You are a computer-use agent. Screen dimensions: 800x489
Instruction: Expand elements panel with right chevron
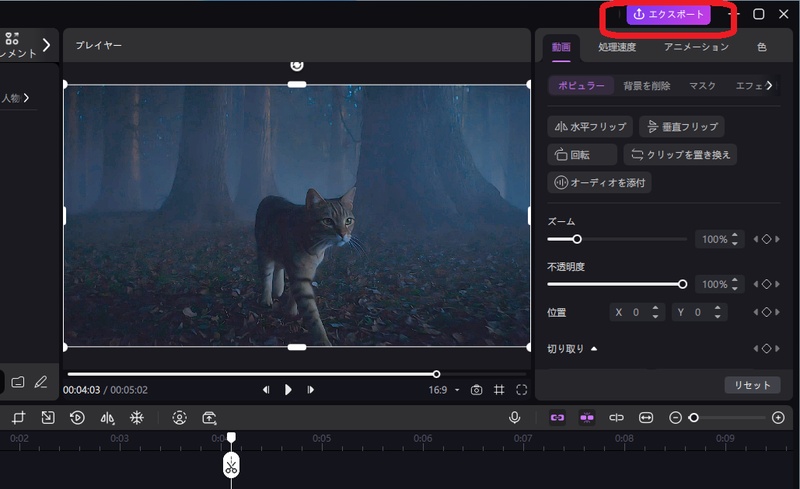click(46, 45)
